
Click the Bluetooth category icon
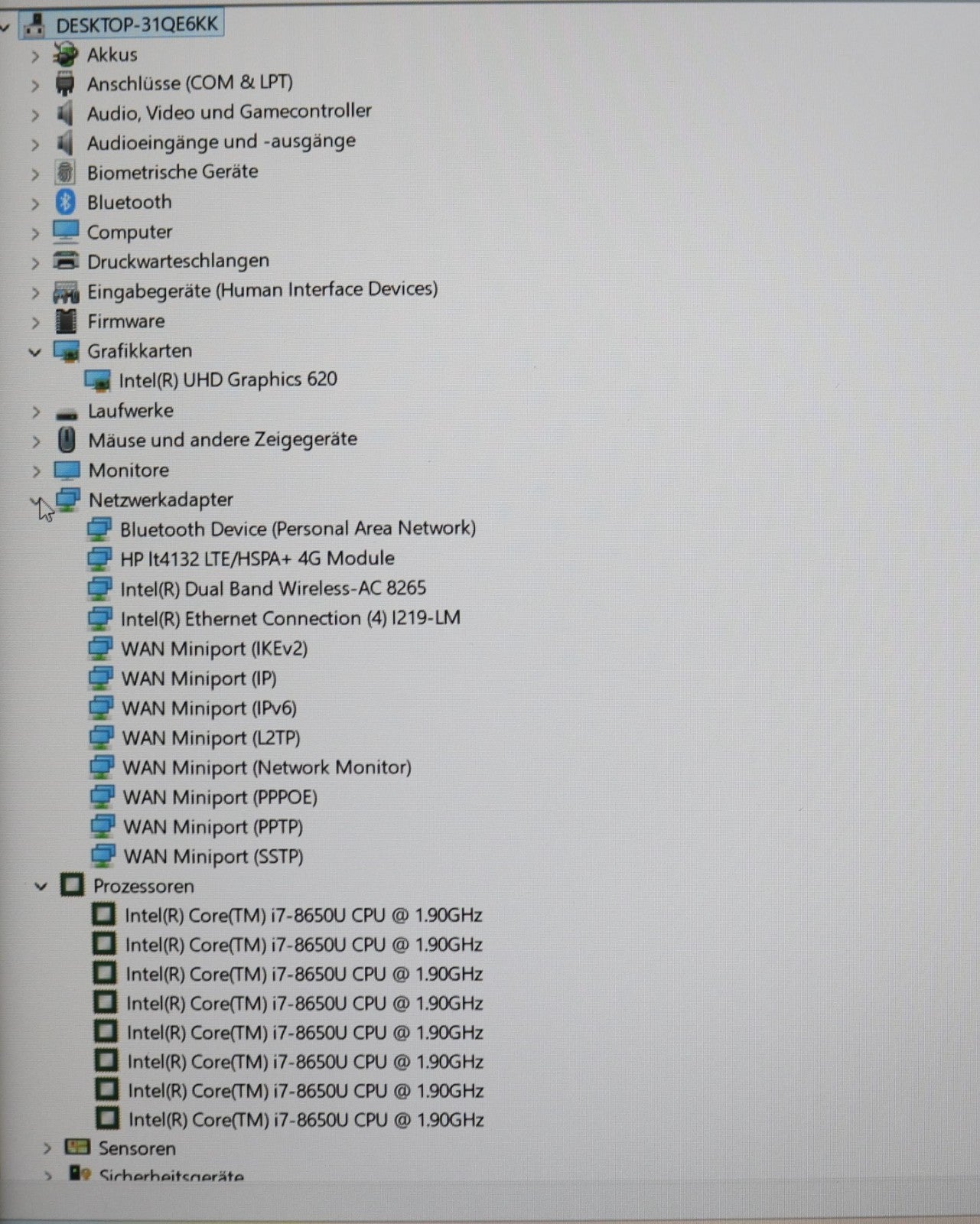pyautogui.click(x=66, y=202)
